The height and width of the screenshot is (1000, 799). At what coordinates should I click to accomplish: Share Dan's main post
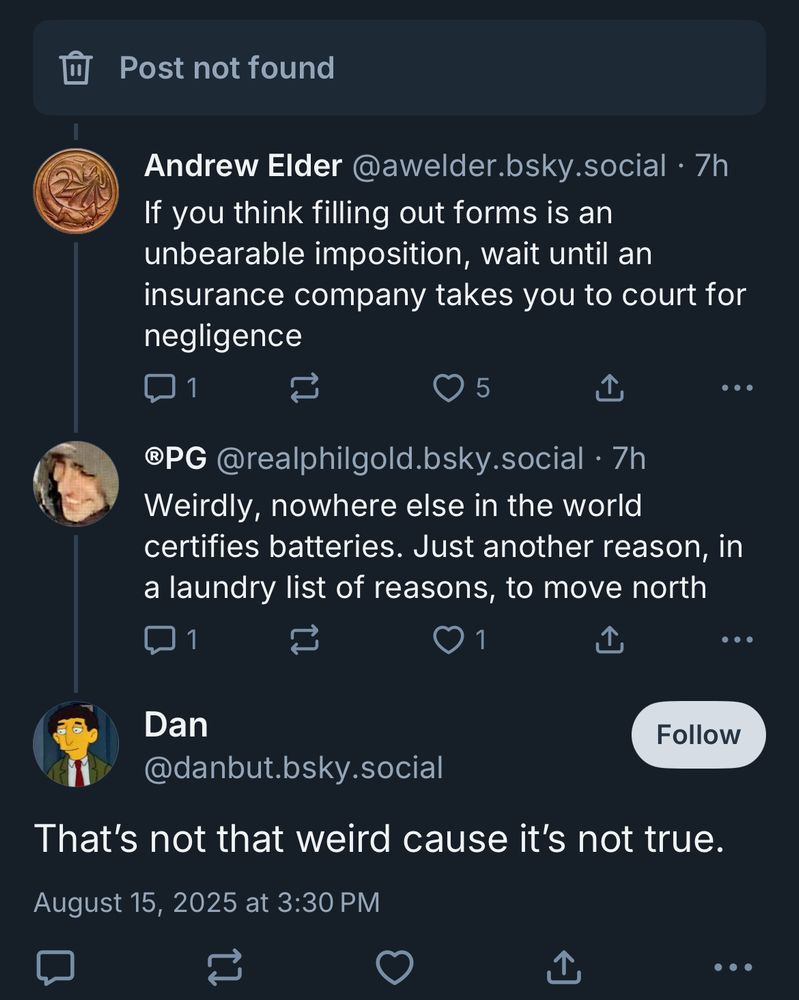tap(563, 966)
